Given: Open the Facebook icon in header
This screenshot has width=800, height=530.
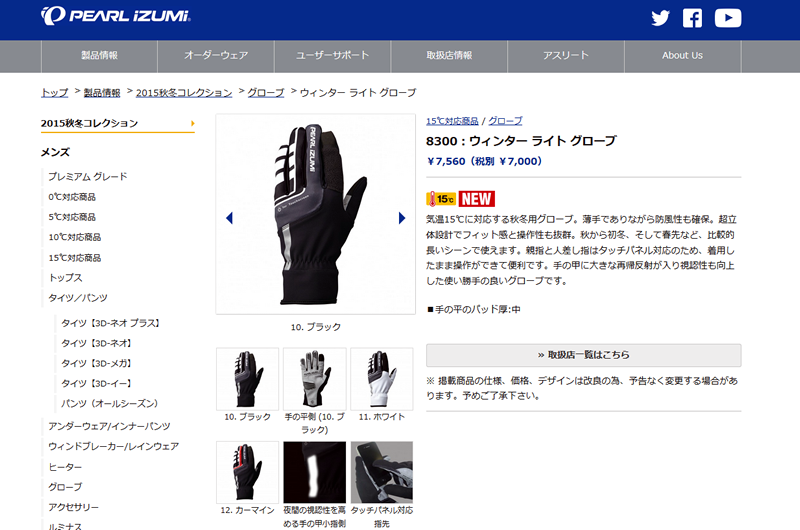Looking at the screenshot, I should click(692, 18).
